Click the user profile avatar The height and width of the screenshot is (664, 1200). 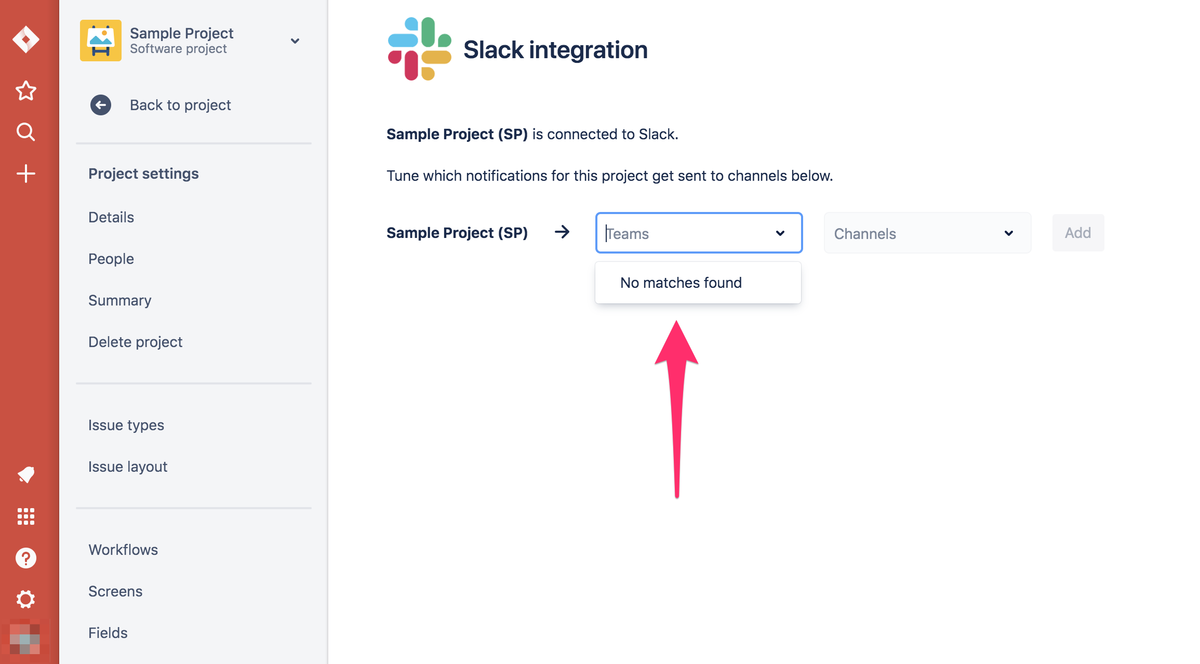26,638
